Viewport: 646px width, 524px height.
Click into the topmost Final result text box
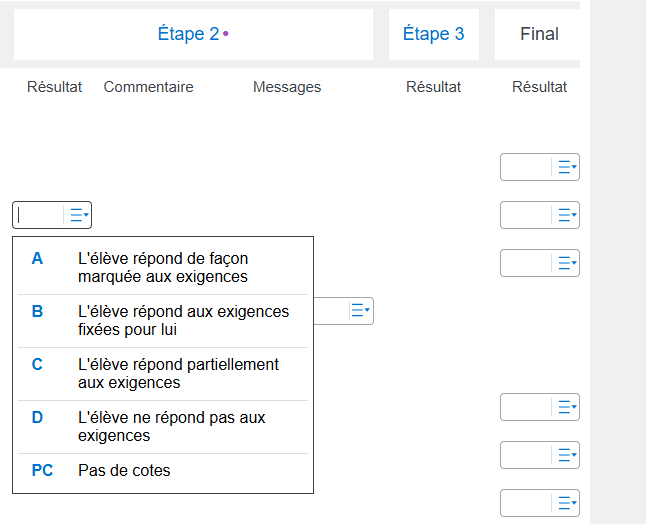click(525, 167)
